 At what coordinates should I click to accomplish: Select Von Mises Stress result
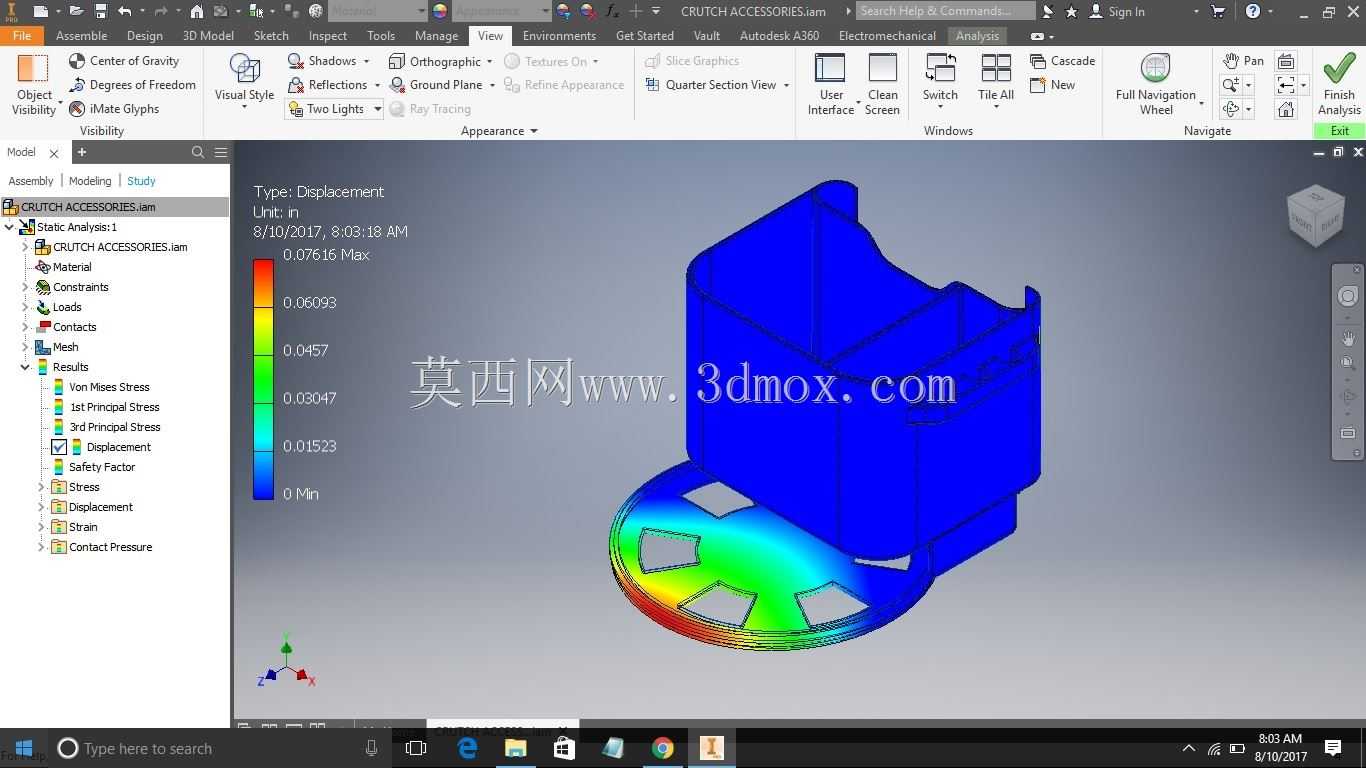click(x=109, y=387)
